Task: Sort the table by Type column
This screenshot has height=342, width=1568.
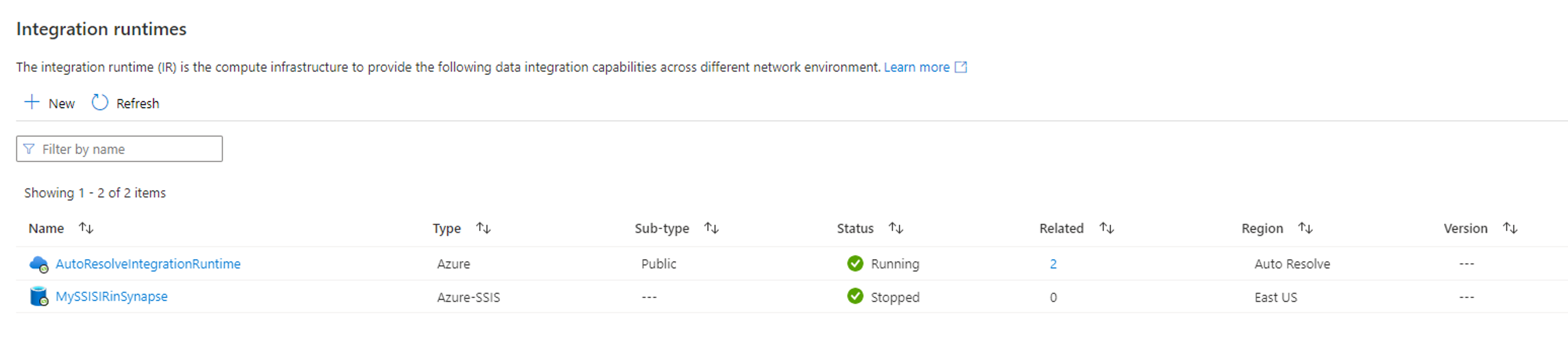Action: click(x=483, y=228)
